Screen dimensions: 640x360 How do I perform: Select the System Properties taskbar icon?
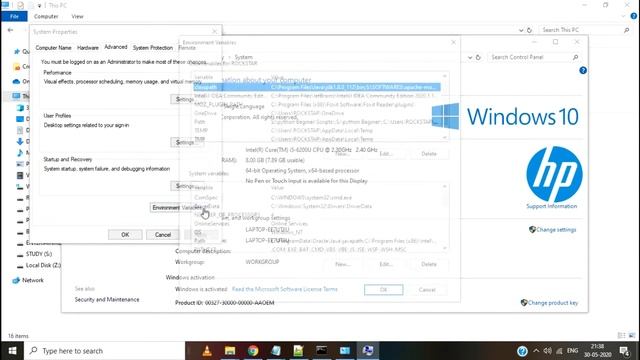click(368, 351)
